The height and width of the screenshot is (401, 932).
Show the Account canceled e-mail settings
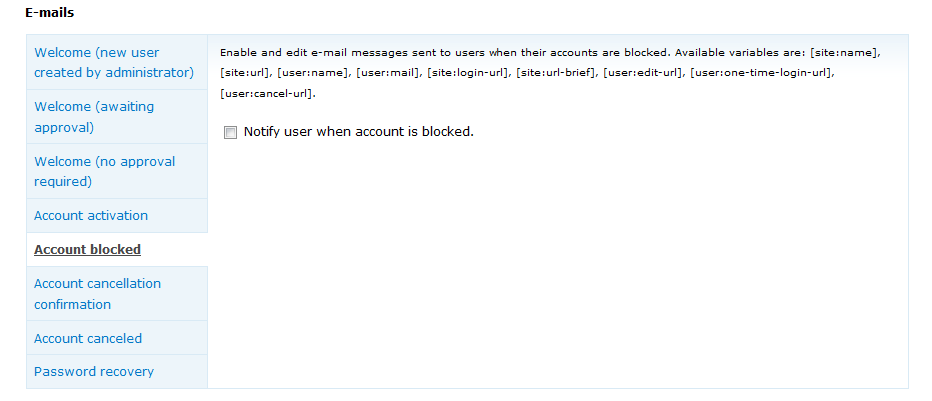click(88, 338)
